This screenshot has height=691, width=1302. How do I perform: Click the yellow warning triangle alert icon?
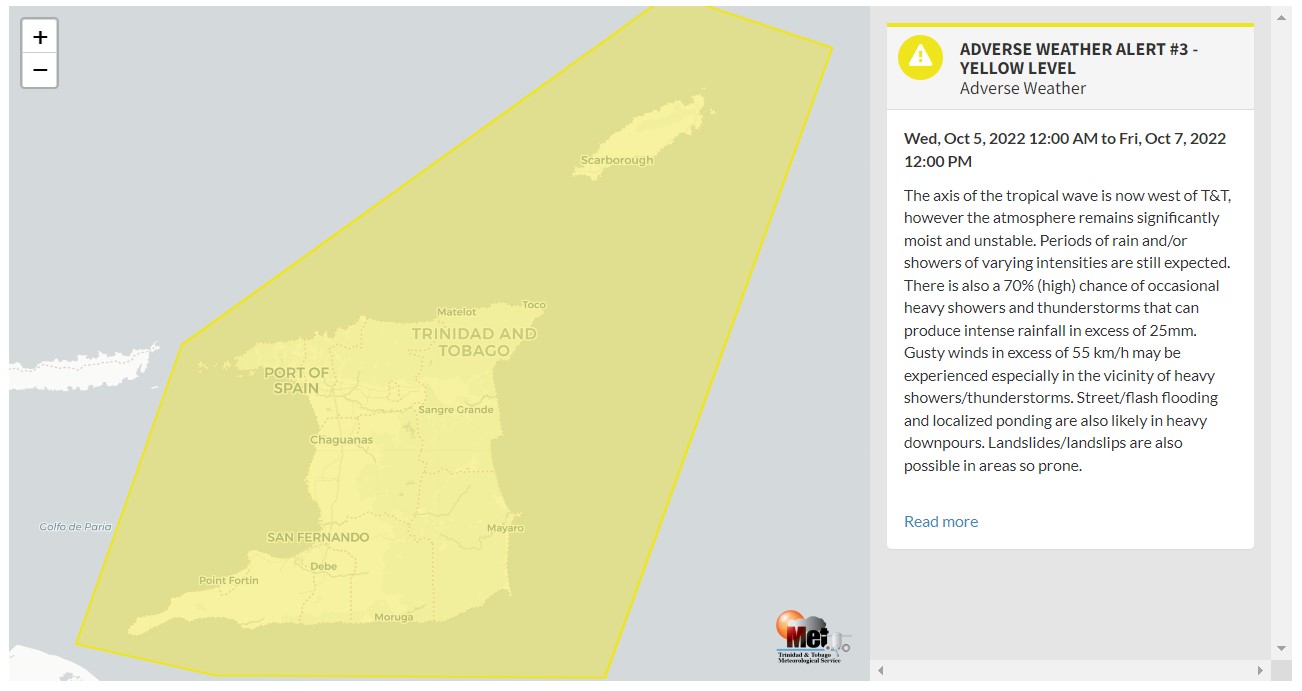pyautogui.click(x=920, y=57)
